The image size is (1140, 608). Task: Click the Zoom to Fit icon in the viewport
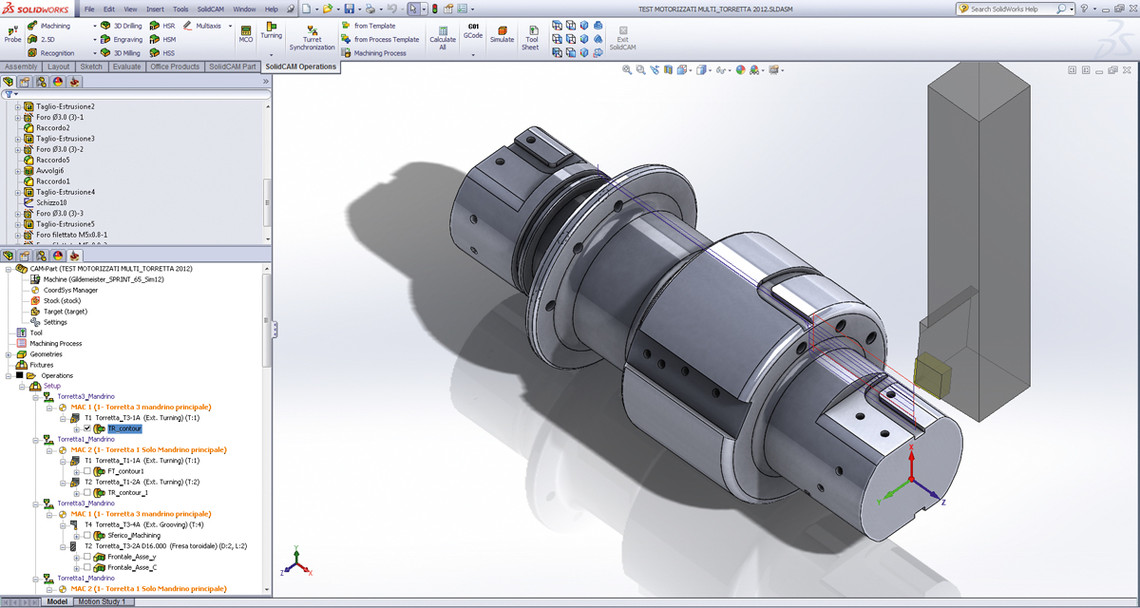click(627, 70)
